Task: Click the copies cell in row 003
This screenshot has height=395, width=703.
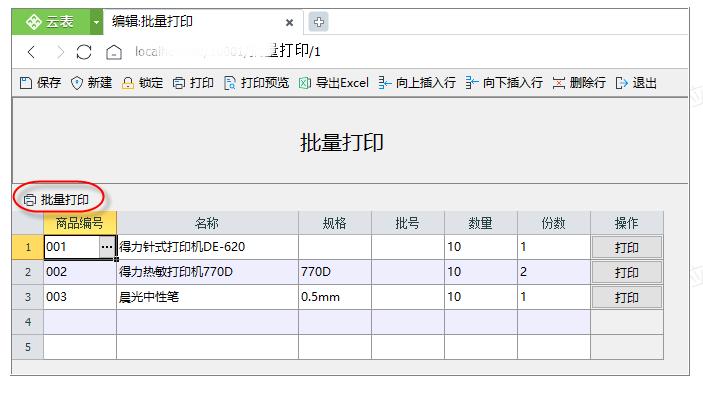Action: (x=554, y=297)
